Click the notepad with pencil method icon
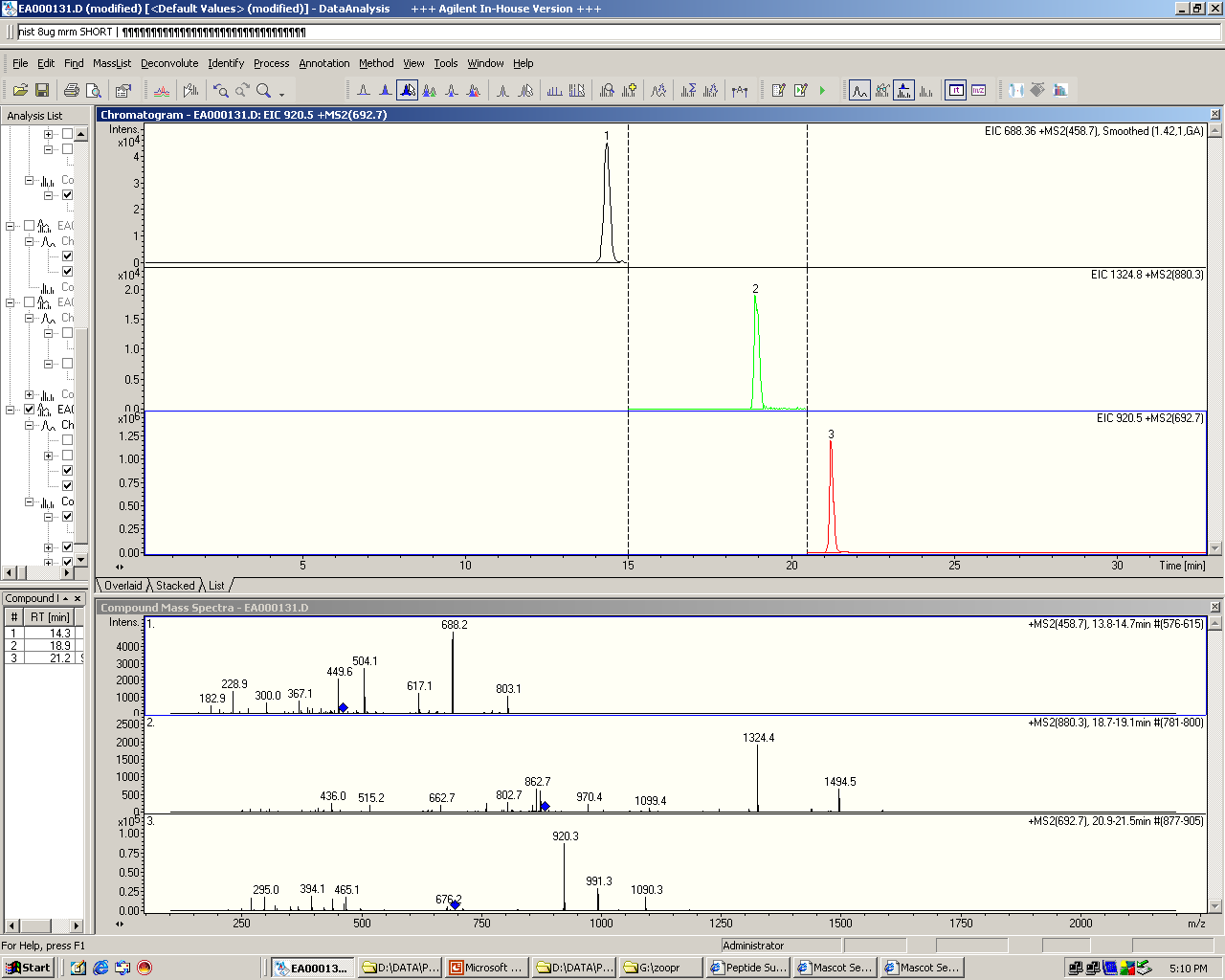 [x=778, y=90]
